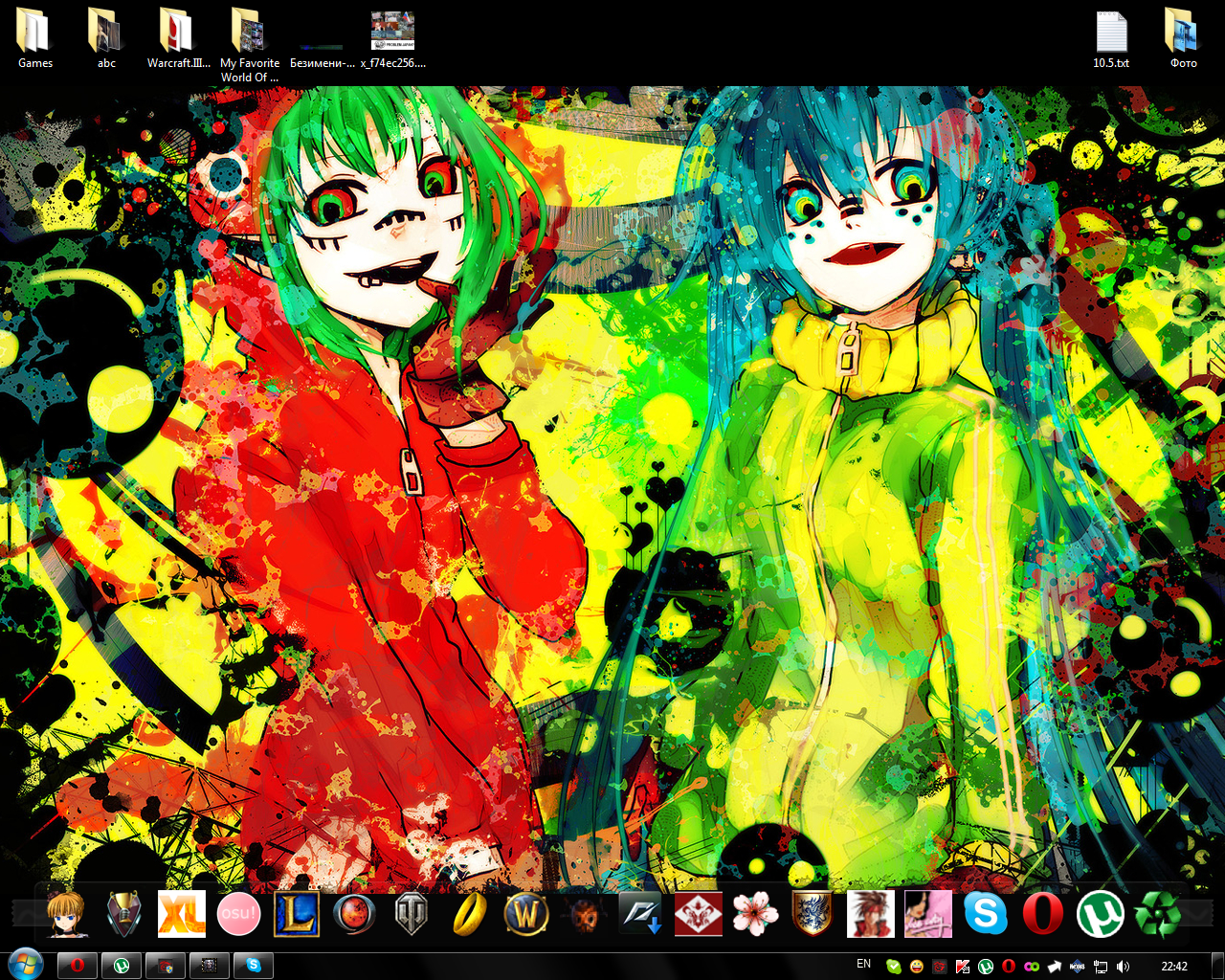This screenshot has width=1225, height=980.
Task: Launch osu! from the dock
Action: click(238, 914)
